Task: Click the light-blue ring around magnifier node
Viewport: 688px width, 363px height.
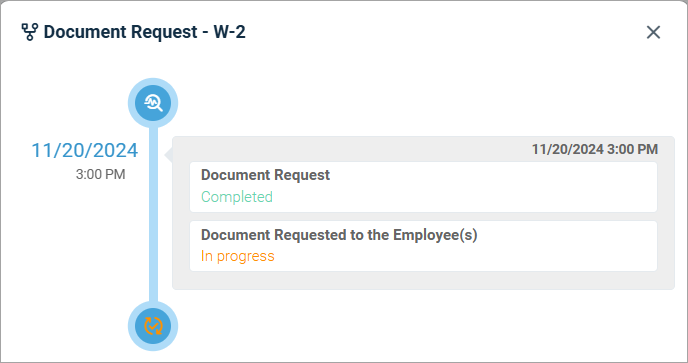Action: pos(153,82)
